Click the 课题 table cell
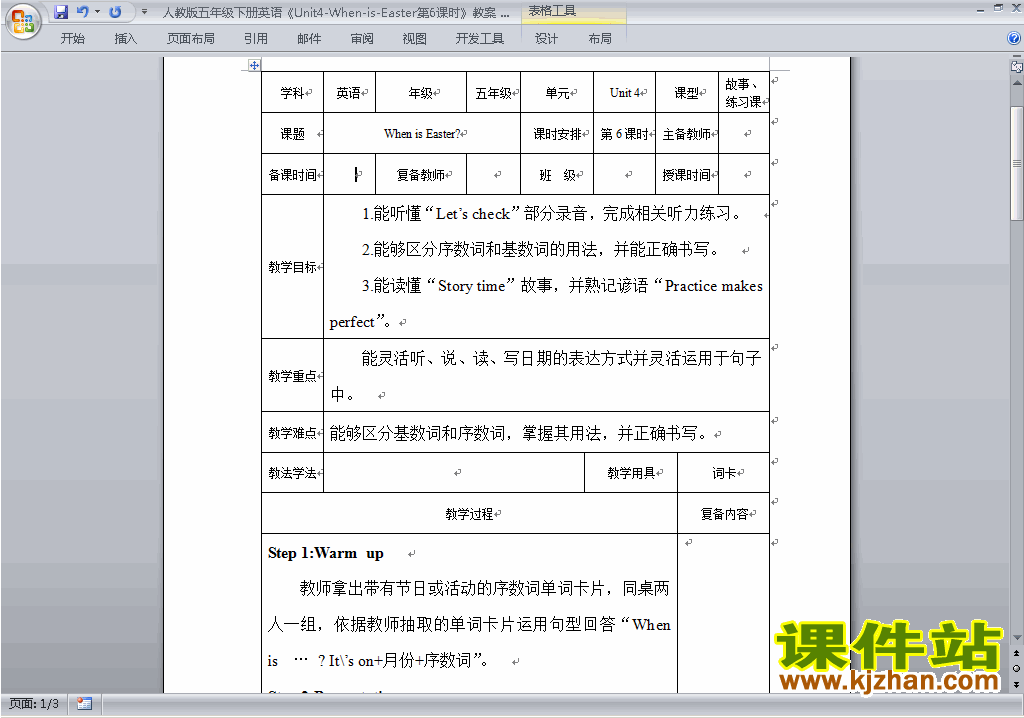Screen dimensions: 1024x718 tap(293, 134)
